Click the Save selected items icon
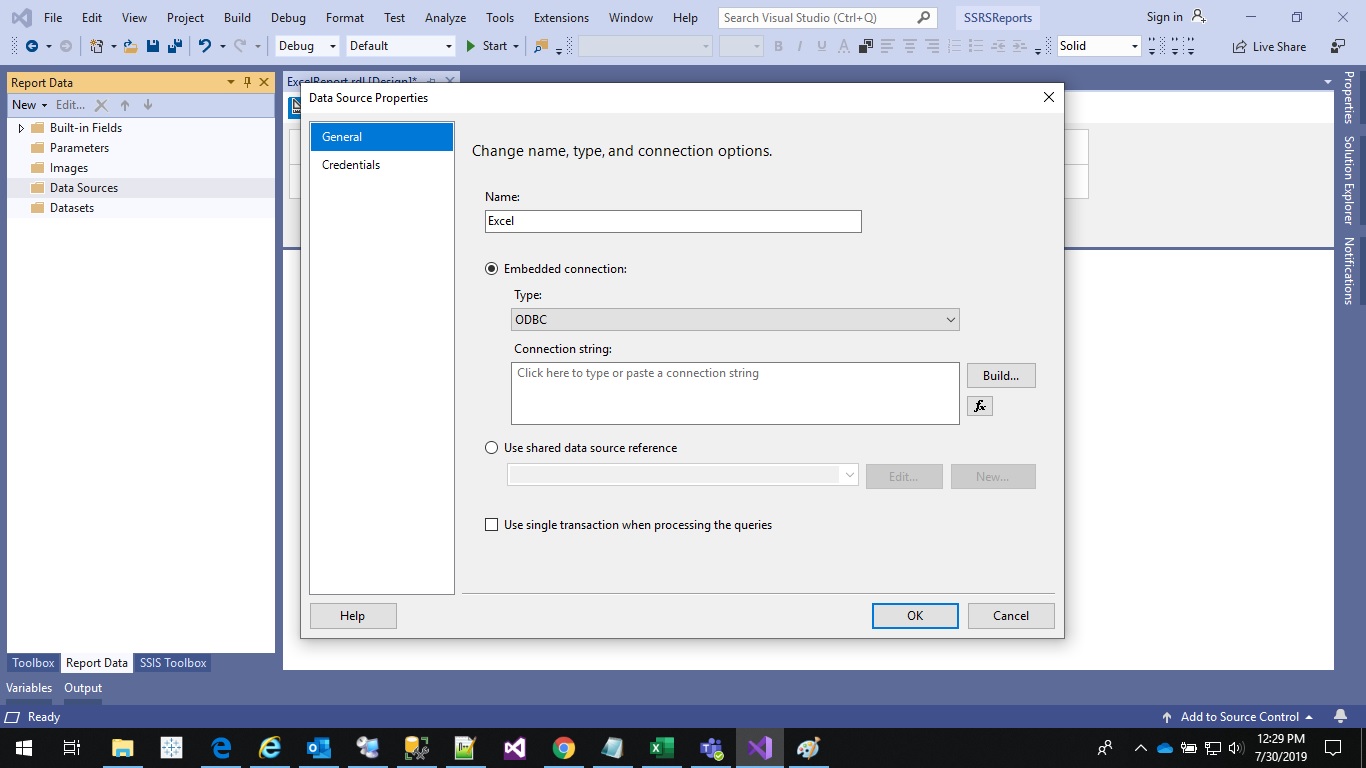This screenshot has width=1366, height=768. pos(152,45)
